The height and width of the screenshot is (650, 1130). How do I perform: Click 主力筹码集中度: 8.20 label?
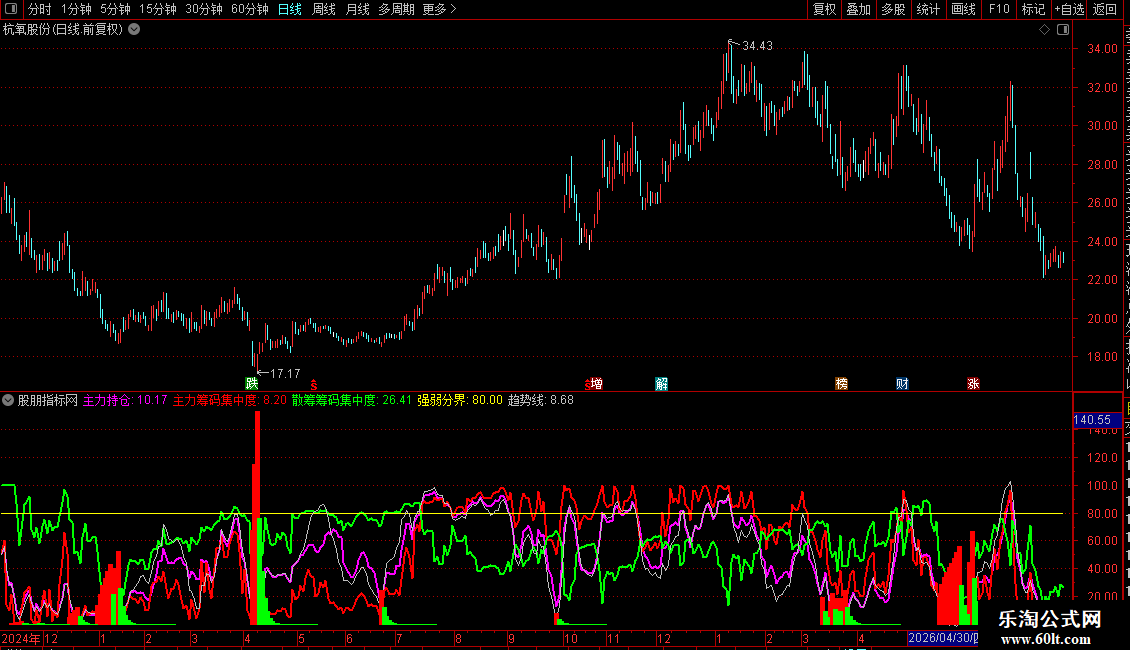click(x=230, y=400)
